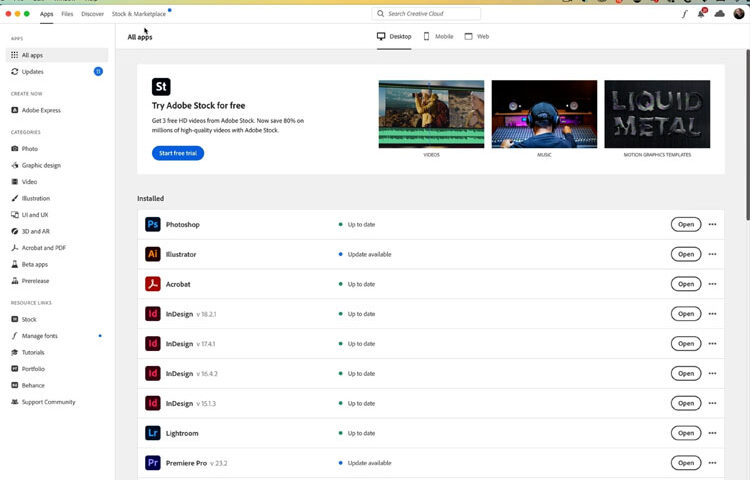The width and height of the screenshot is (750, 480).
Task: Expand more options for Illustrator
Action: (x=713, y=254)
